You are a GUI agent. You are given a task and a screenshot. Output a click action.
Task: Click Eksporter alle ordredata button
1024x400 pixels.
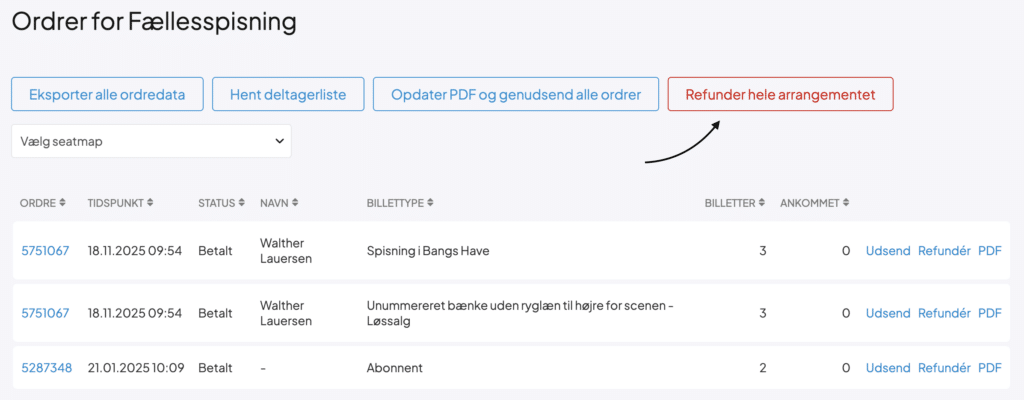click(x=107, y=95)
